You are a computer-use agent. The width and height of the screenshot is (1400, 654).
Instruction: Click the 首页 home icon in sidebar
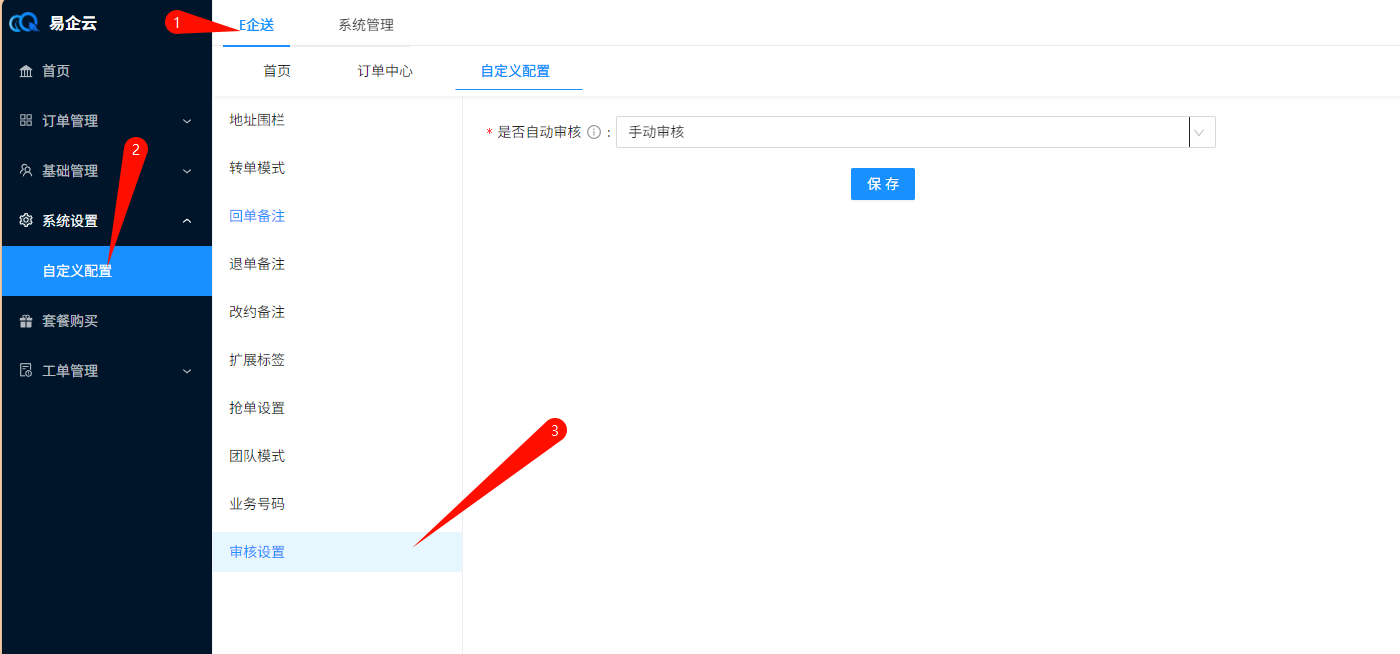(x=26, y=71)
